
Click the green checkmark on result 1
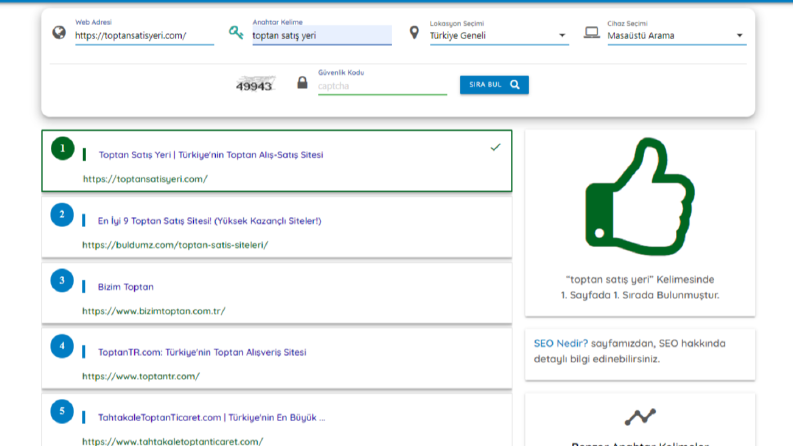click(x=495, y=147)
